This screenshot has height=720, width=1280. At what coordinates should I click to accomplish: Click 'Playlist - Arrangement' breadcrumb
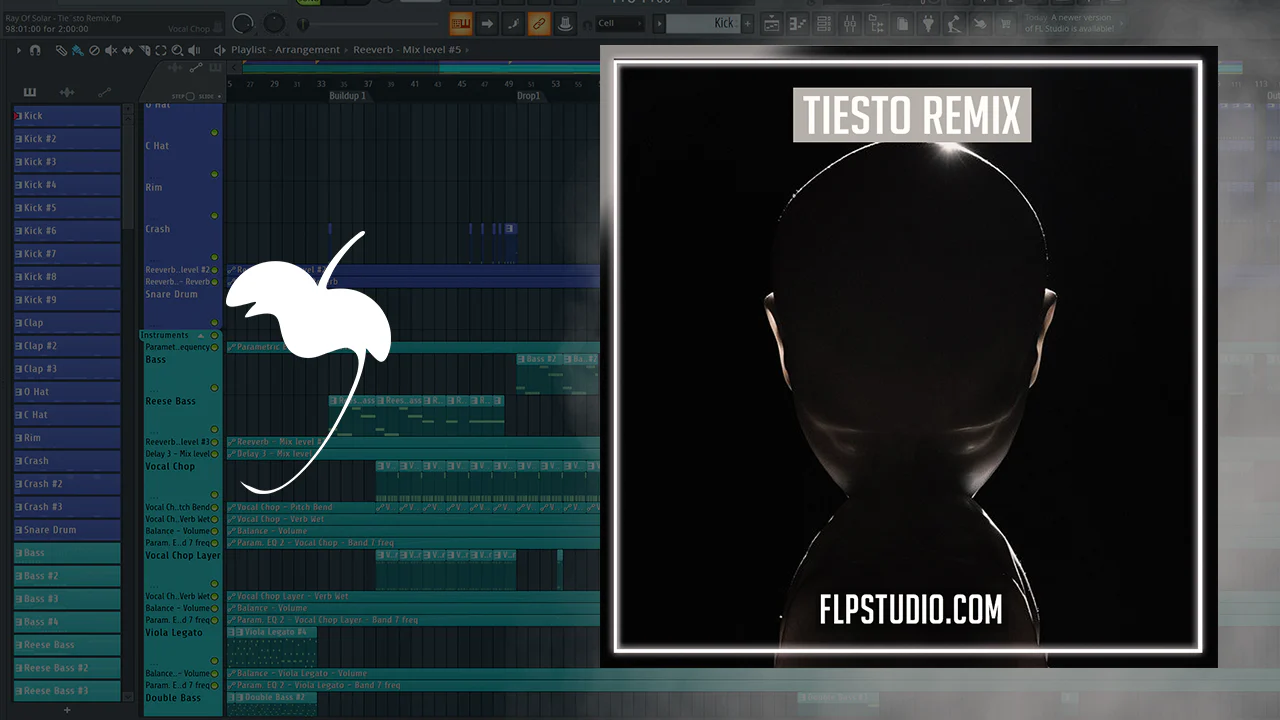point(288,50)
